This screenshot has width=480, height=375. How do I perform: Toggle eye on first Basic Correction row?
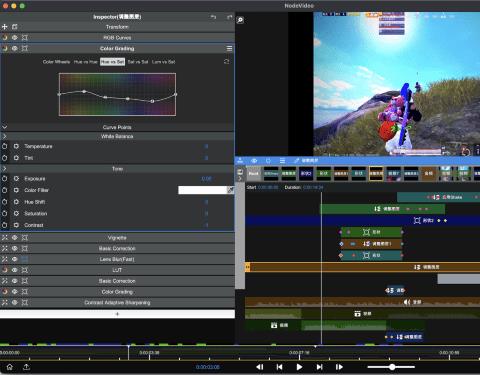pos(15,248)
